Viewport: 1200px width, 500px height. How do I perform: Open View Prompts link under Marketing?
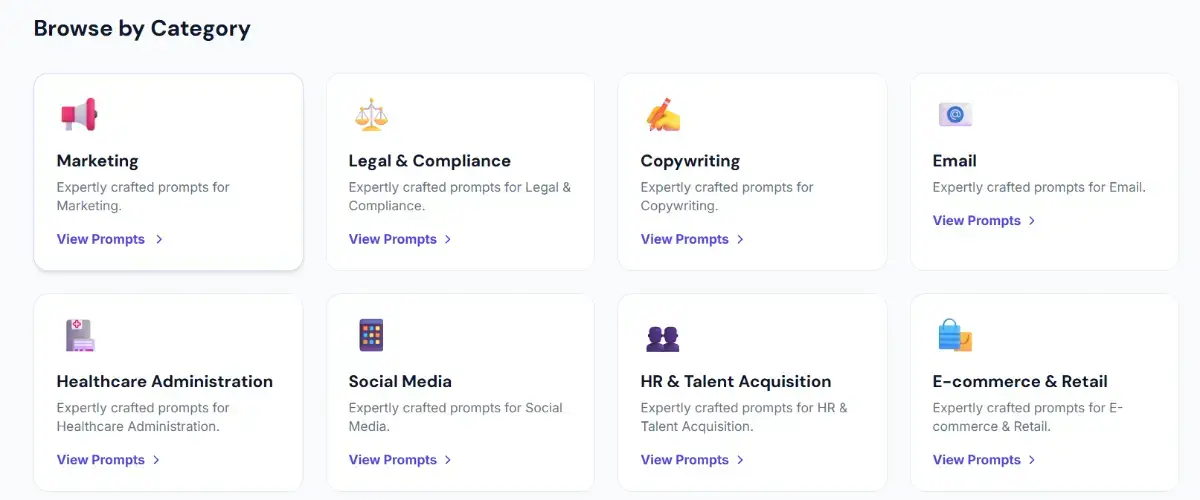(101, 239)
